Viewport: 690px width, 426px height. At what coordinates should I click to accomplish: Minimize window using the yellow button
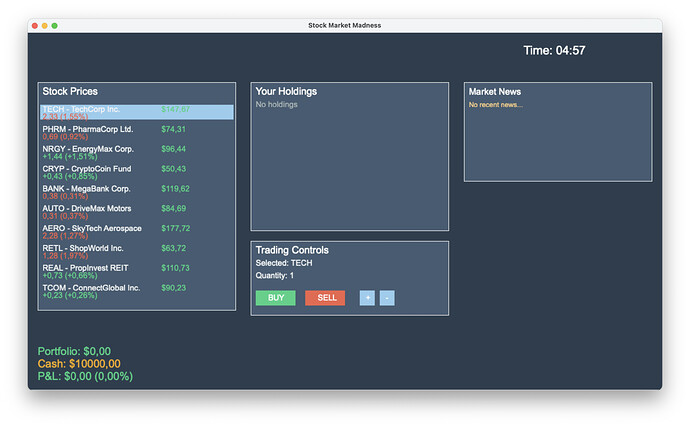45,25
